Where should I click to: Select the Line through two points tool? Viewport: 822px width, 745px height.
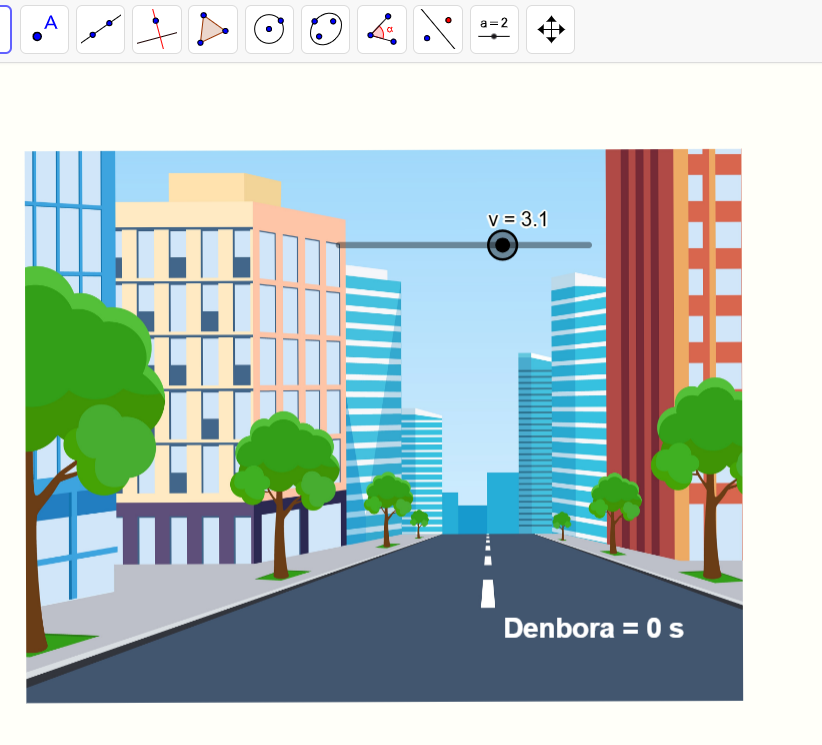[x=100, y=29]
